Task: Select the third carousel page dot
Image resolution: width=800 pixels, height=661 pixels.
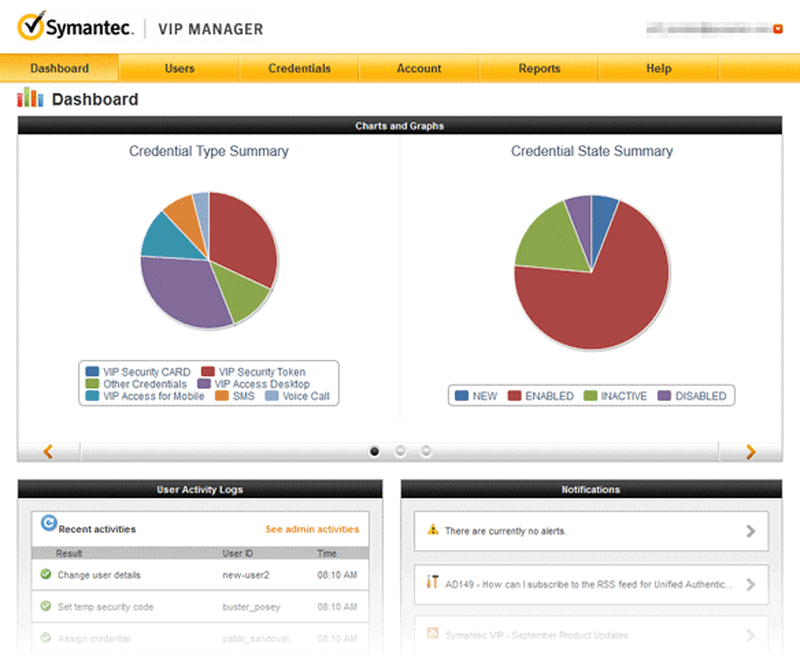Action: tap(426, 451)
